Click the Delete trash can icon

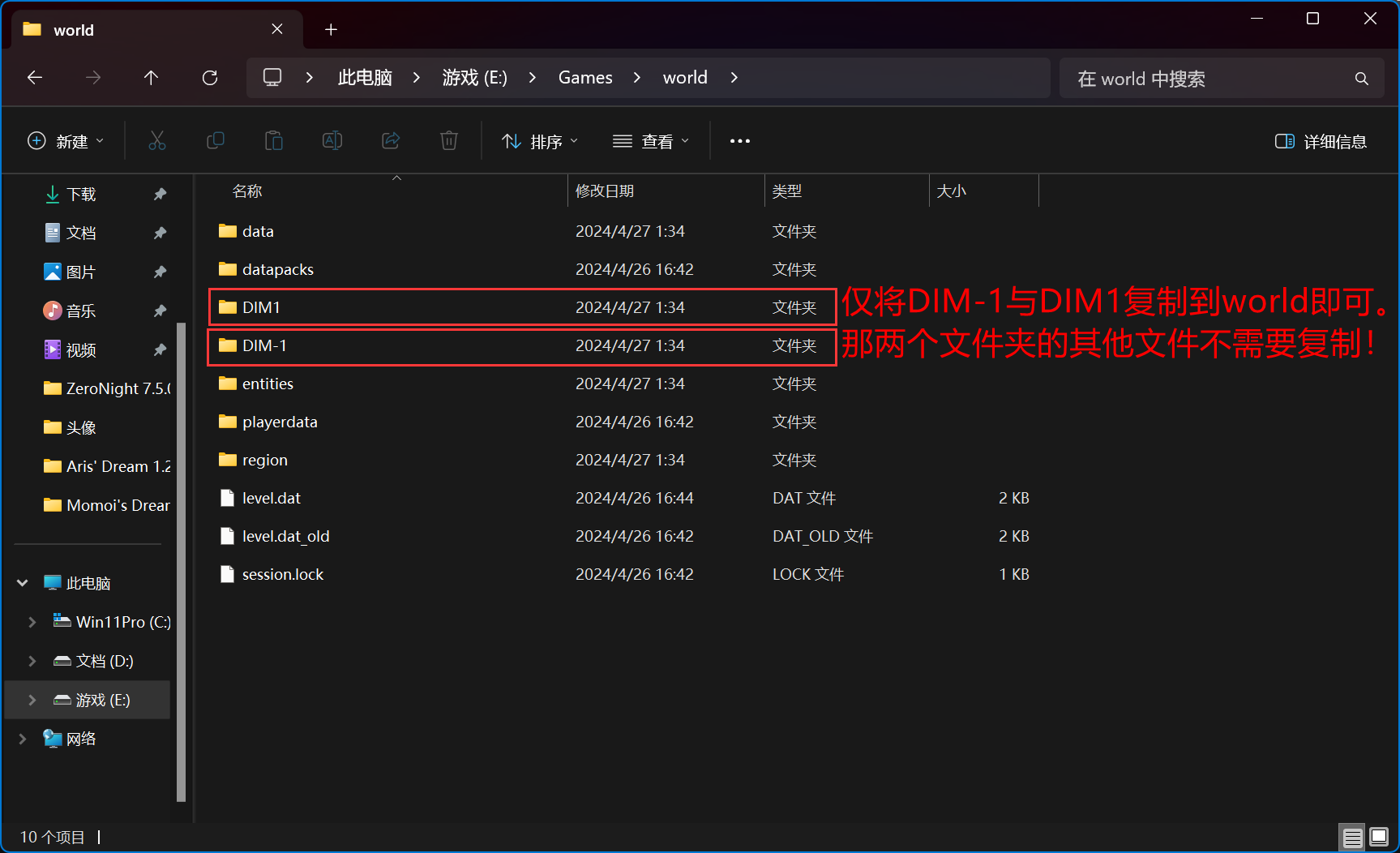tap(449, 141)
